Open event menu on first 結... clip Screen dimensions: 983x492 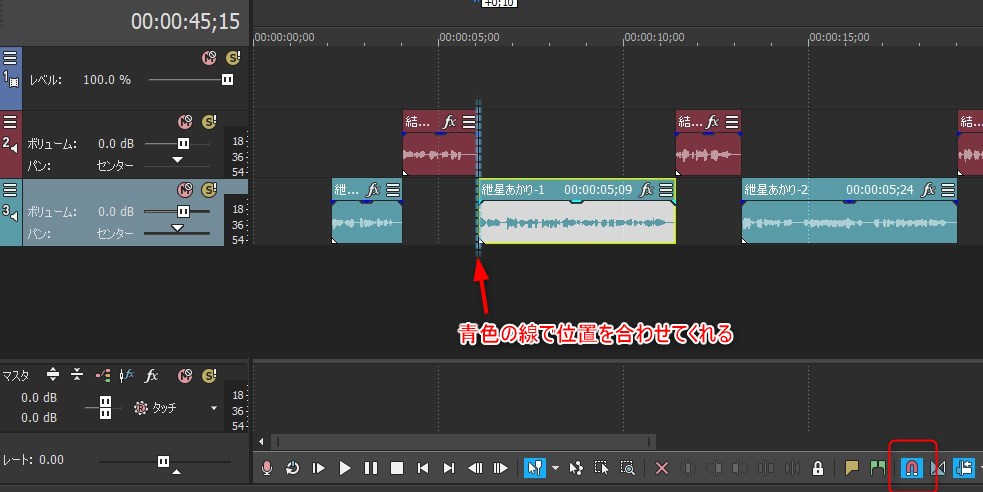pos(469,122)
